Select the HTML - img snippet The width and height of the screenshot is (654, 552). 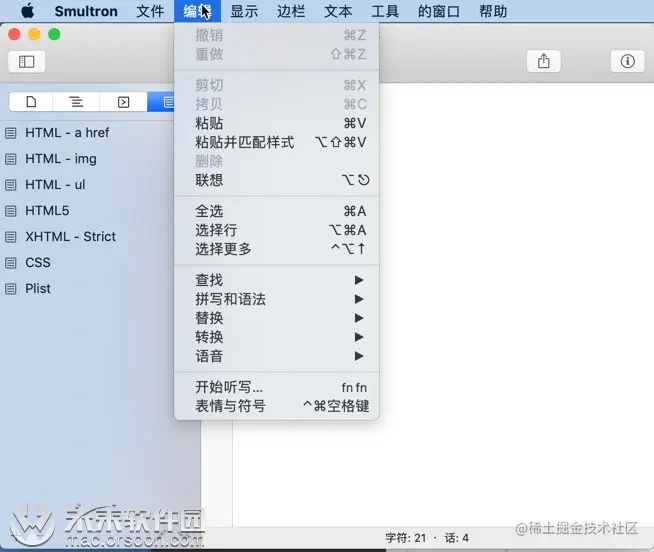61,159
